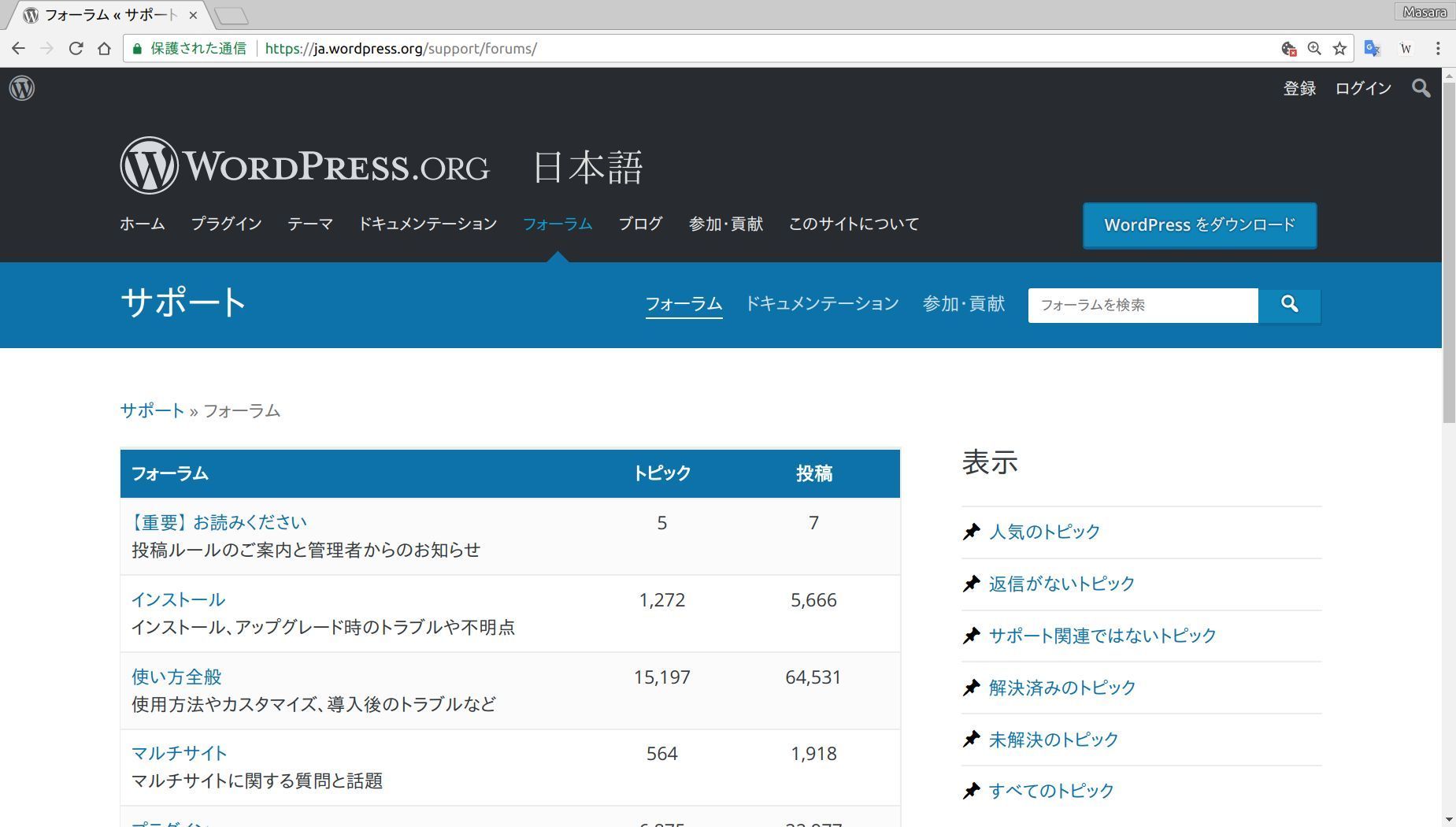1456x827 pixels.
Task: Click the scrollbar down arrow
Action: tap(1449, 820)
